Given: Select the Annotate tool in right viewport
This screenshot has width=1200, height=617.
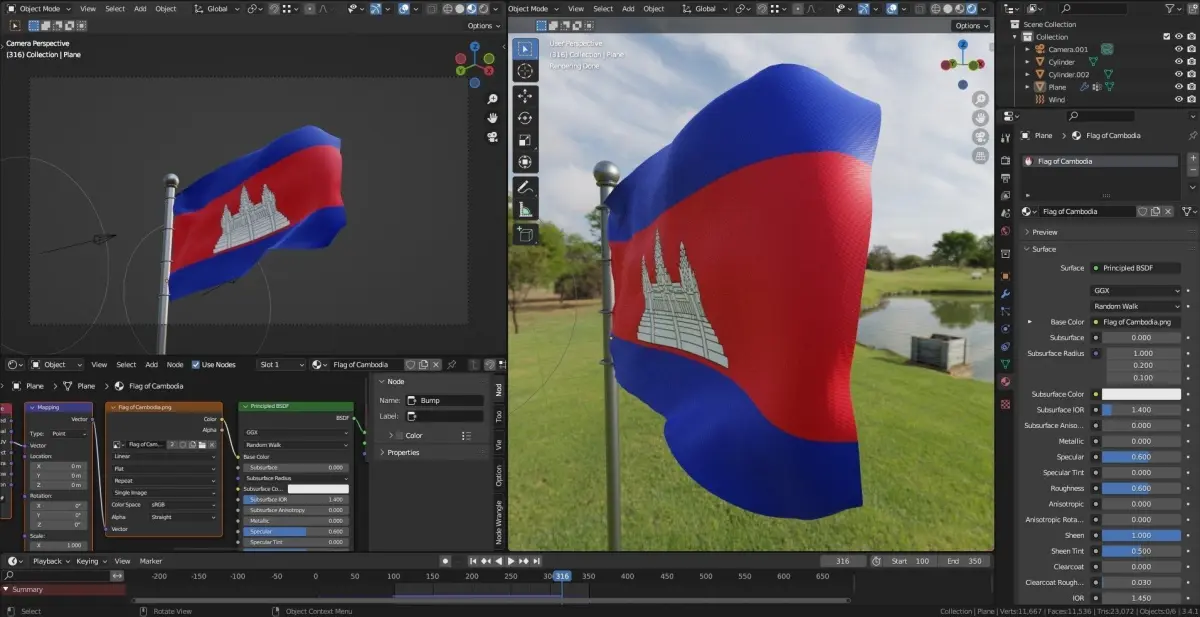Looking at the screenshot, I should (525, 188).
